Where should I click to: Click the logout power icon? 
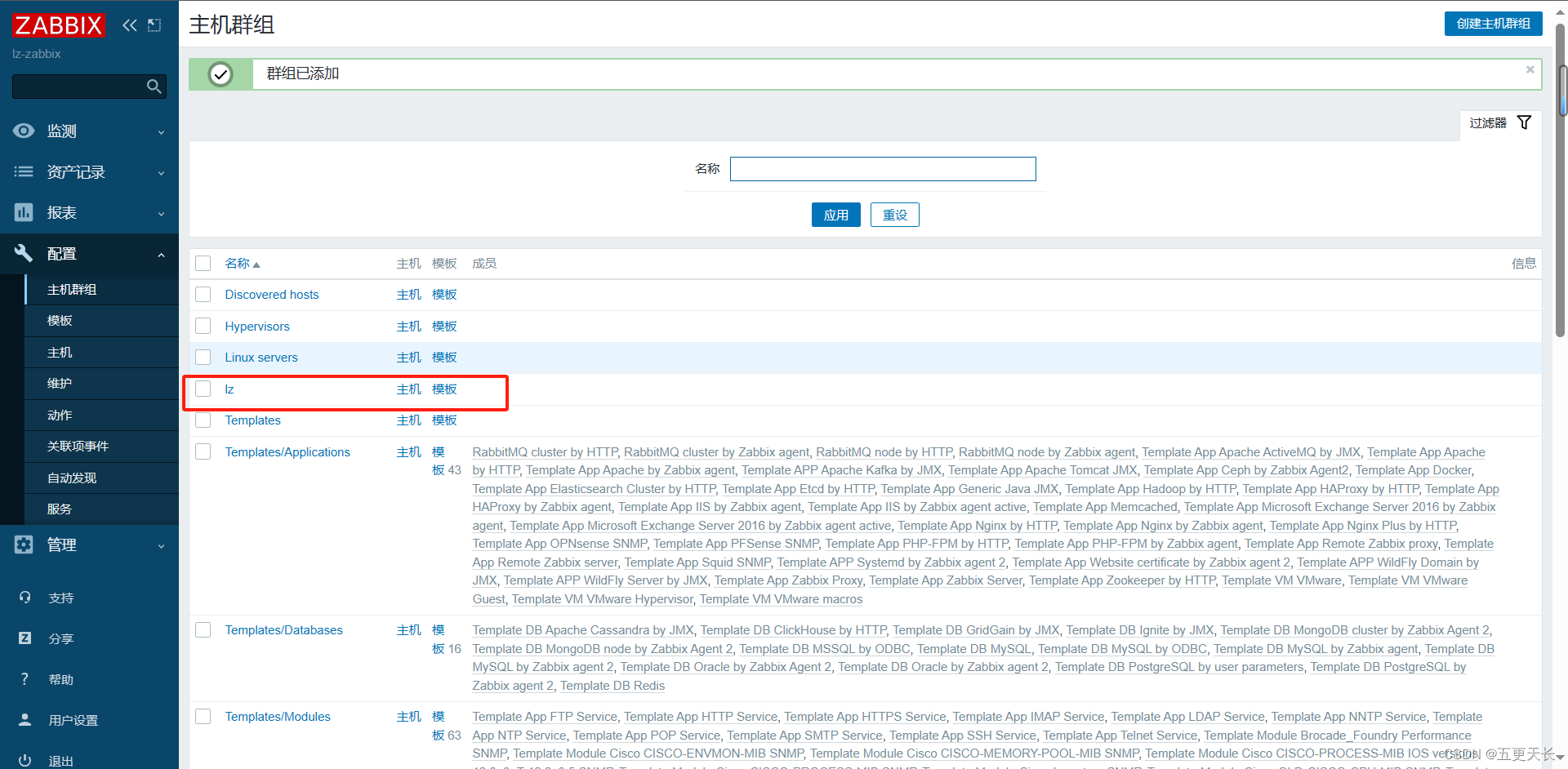coord(25,760)
